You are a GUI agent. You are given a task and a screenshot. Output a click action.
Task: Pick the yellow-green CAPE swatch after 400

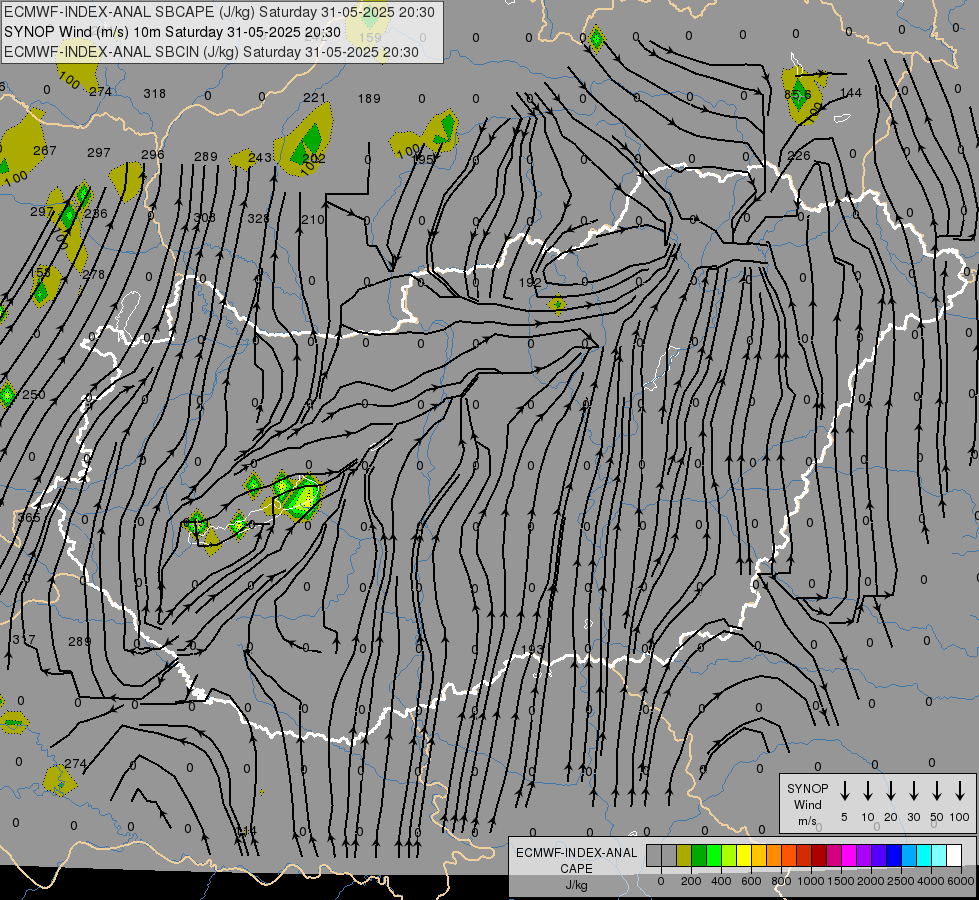click(x=729, y=855)
